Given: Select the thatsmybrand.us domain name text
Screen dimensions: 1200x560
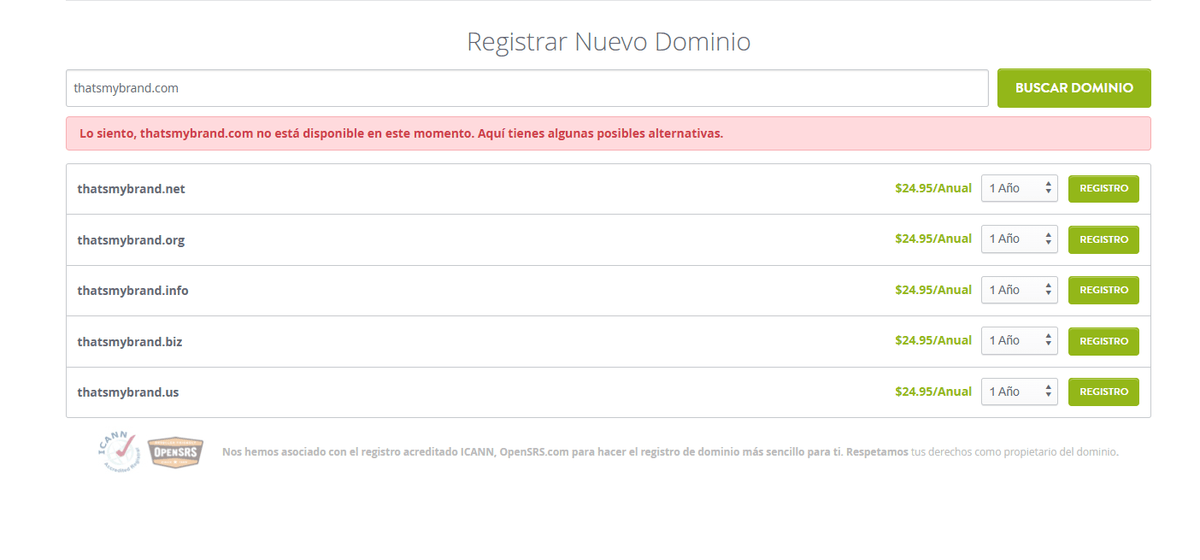Looking at the screenshot, I should (128, 393).
